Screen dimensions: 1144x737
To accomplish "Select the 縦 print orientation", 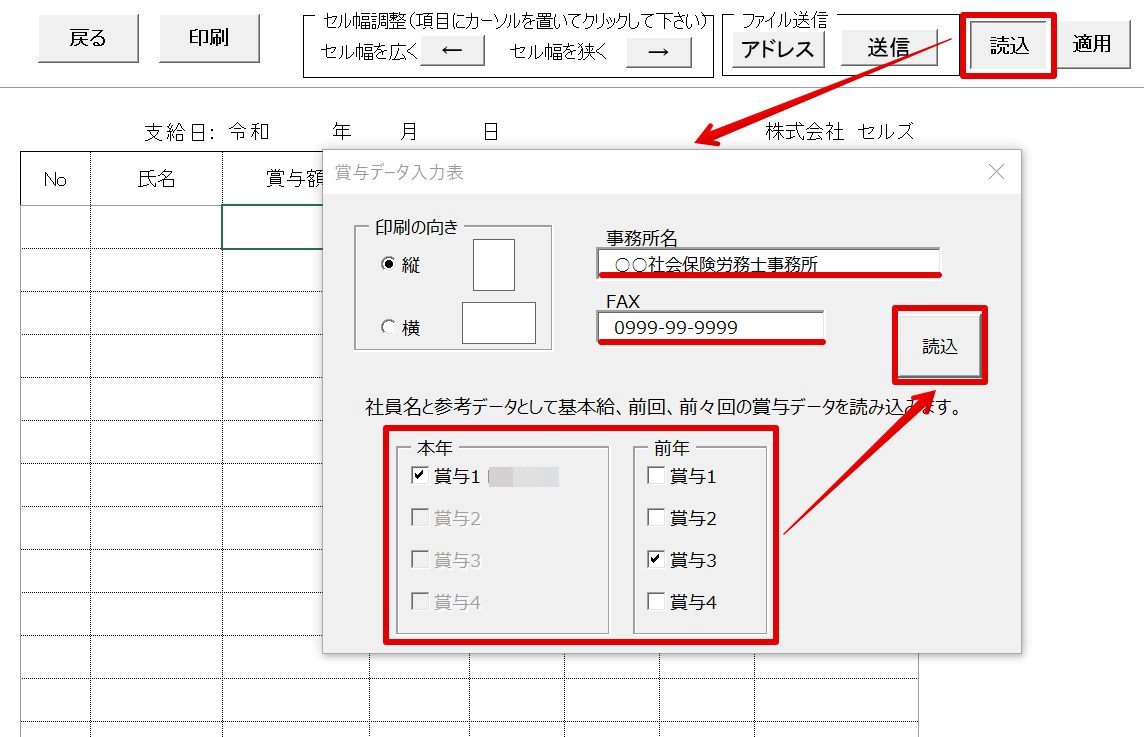I will pyautogui.click(x=400, y=264).
